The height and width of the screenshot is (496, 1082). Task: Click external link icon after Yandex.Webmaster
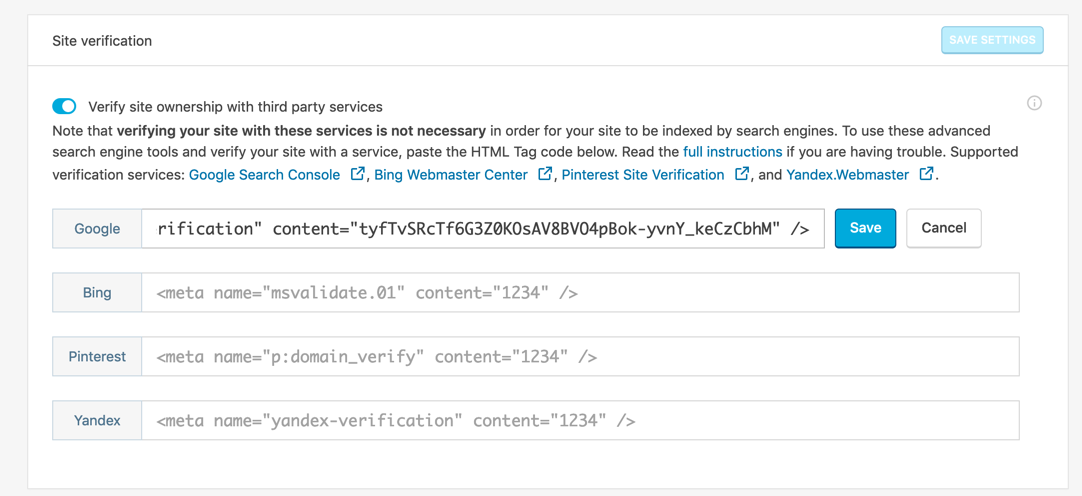click(x=927, y=174)
